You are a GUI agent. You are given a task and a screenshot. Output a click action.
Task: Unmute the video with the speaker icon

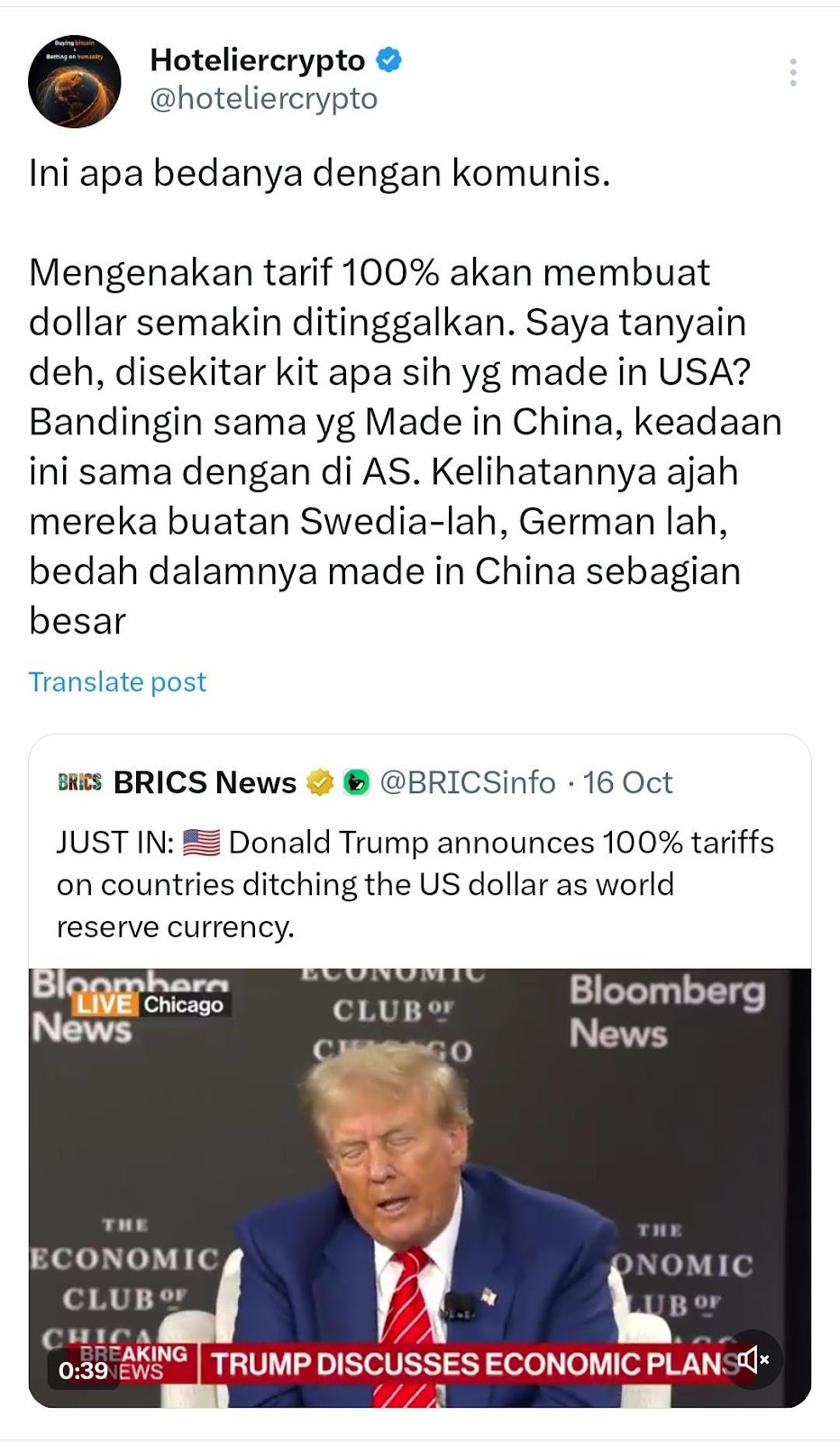click(753, 1359)
